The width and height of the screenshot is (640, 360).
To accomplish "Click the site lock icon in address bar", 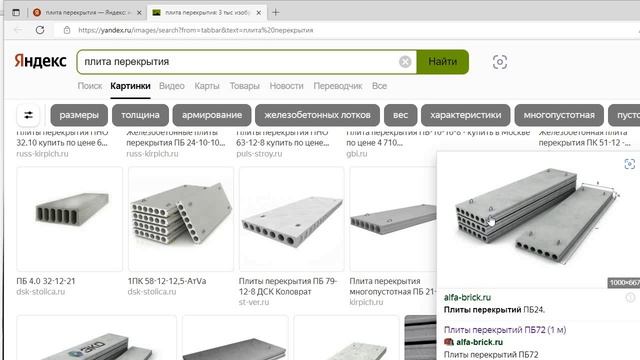I will [67, 30].
